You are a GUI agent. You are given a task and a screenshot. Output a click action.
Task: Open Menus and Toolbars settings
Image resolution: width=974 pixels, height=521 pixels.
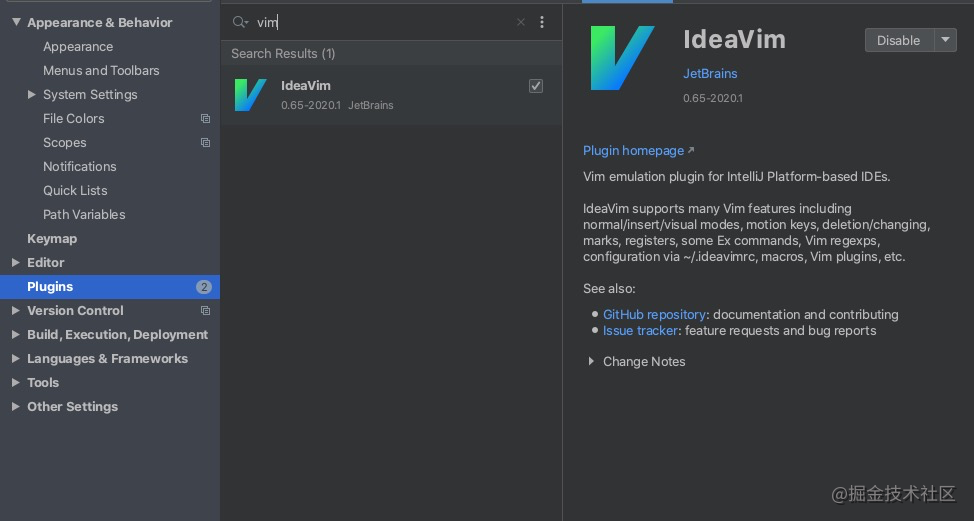pyautogui.click(x=101, y=71)
